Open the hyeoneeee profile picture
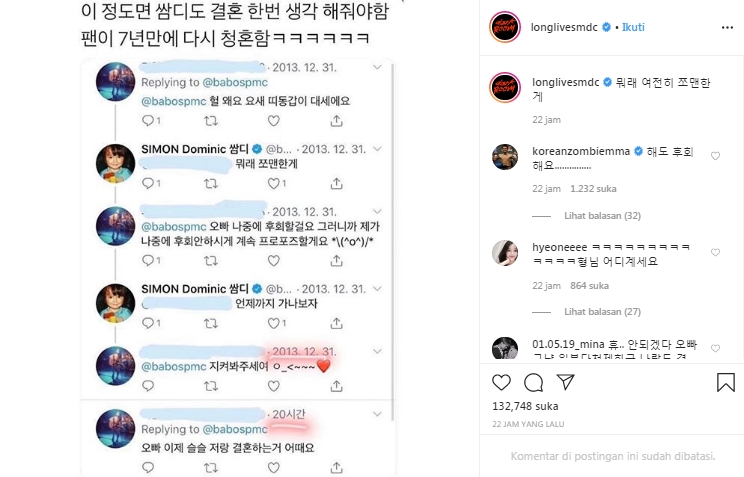 point(505,253)
